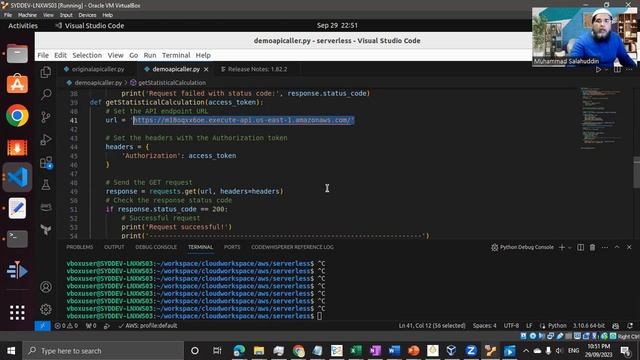Open editor More Actions ellipsis
The height and width of the screenshot is (360, 640).
pos(629,69)
